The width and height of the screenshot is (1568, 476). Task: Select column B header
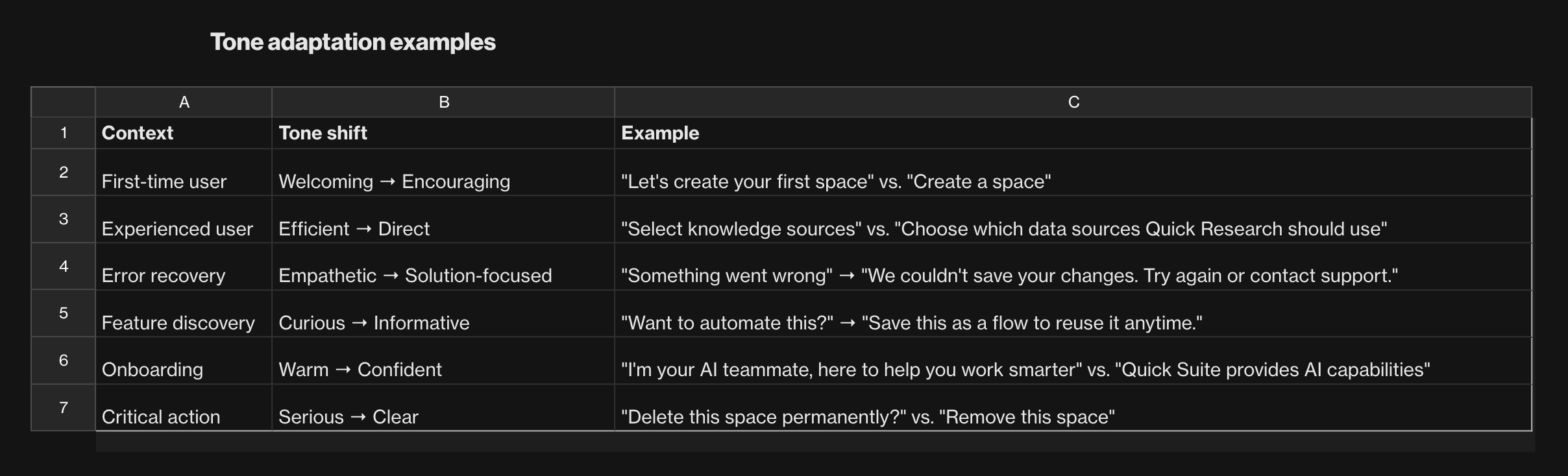tap(443, 102)
